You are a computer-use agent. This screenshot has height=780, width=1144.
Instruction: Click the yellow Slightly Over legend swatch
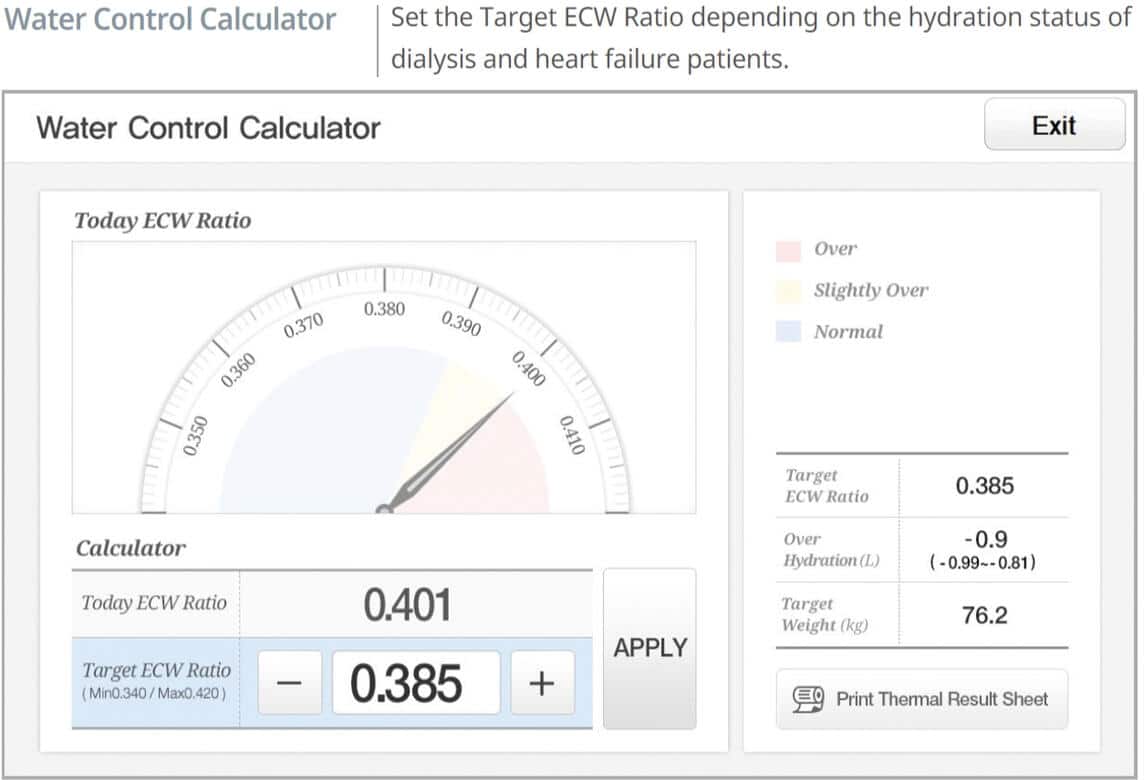(x=789, y=290)
